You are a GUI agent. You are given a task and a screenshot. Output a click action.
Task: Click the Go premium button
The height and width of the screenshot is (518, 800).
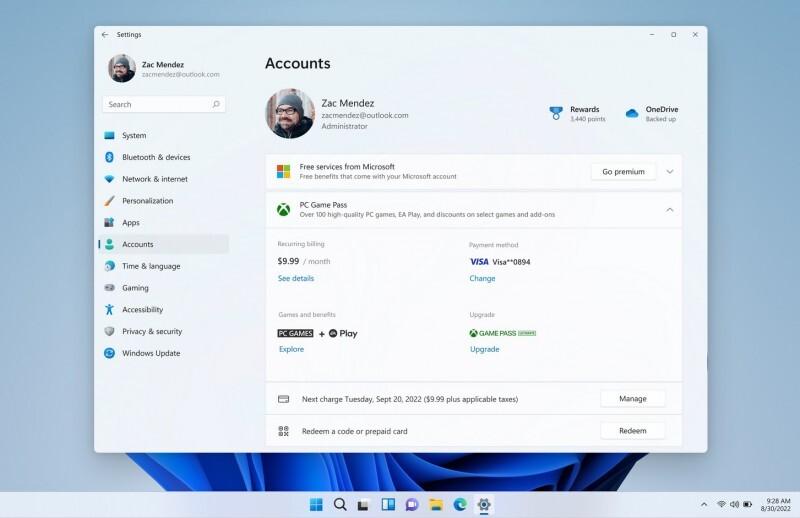click(x=623, y=171)
